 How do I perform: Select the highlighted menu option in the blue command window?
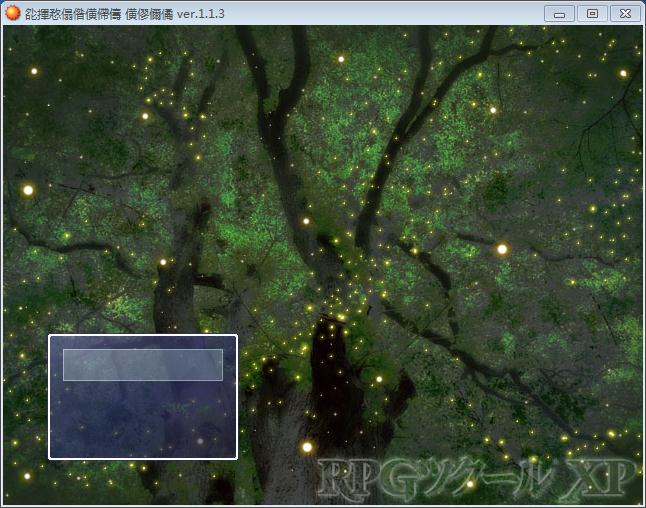tap(143, 365)
